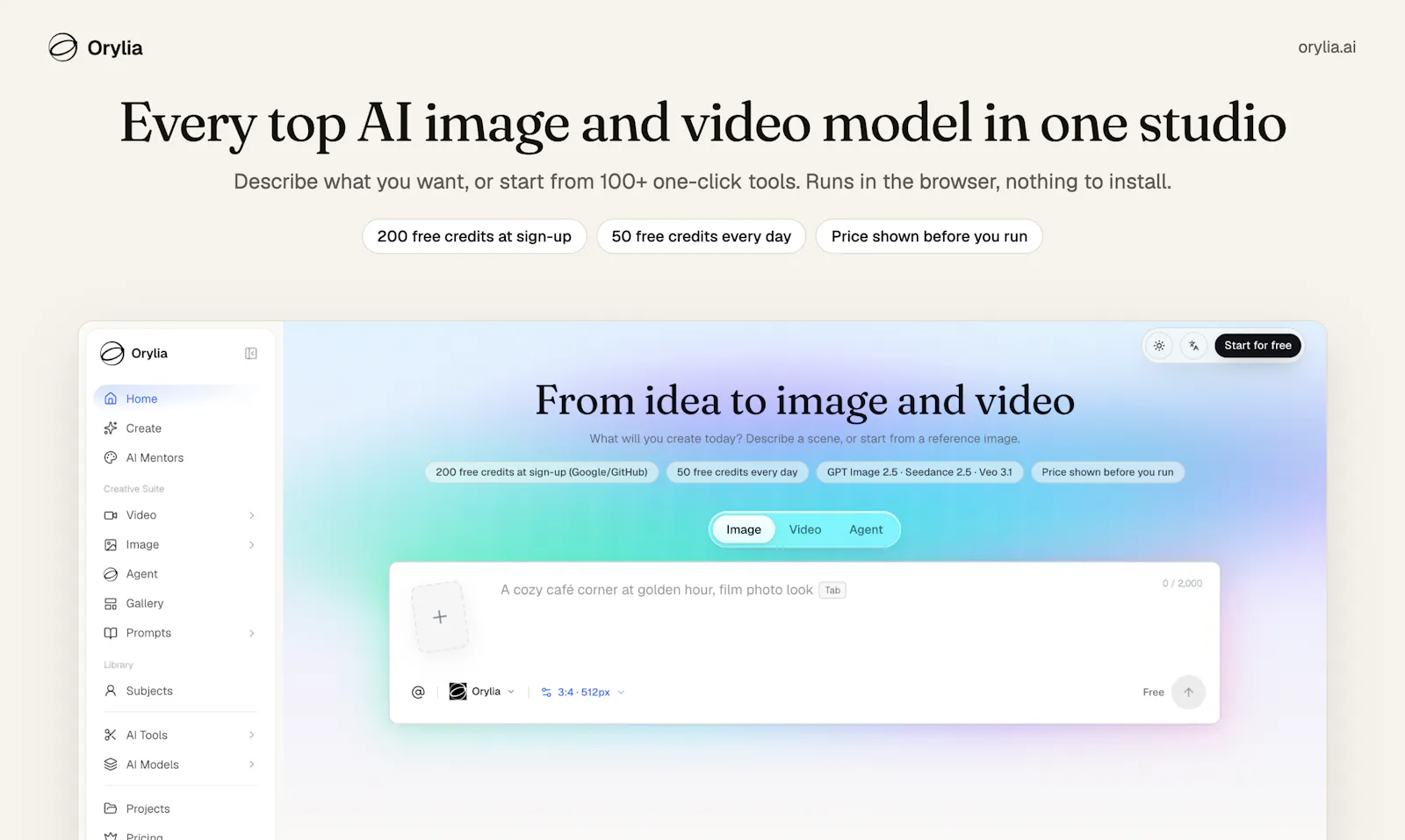Switch to the Agent mode tab

click(866, 529)
